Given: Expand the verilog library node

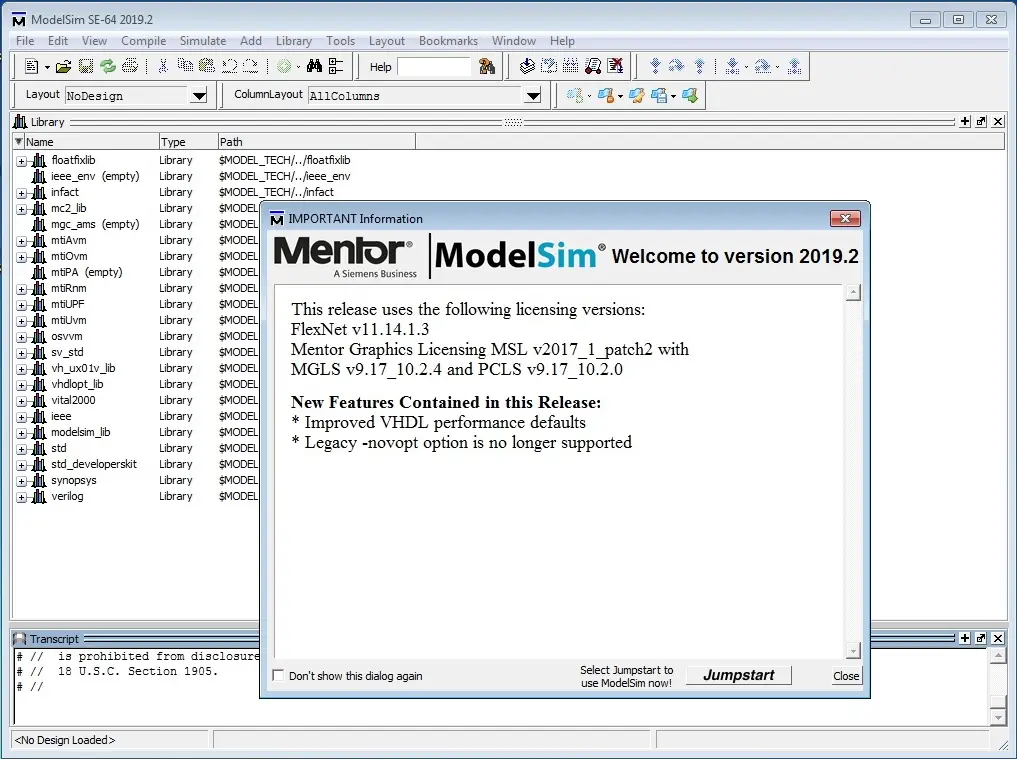Looking at the screenshot, I should click(x=21, y=498).
